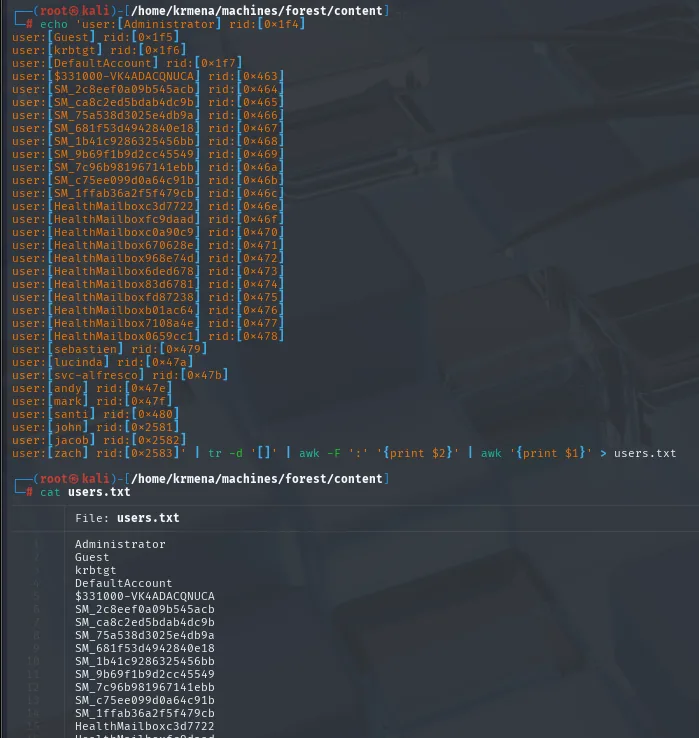Screen dimensions: 699x738
Task: Select HealthMailboxc3d7722 in users.txt output
Action: click(145, 726)
